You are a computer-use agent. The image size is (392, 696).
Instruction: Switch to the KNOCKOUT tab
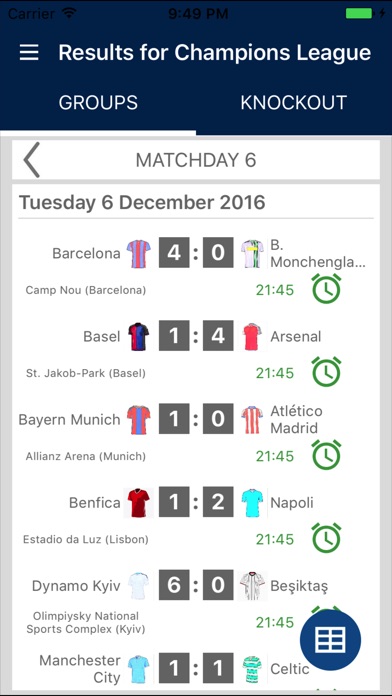(x=293, y=103)
